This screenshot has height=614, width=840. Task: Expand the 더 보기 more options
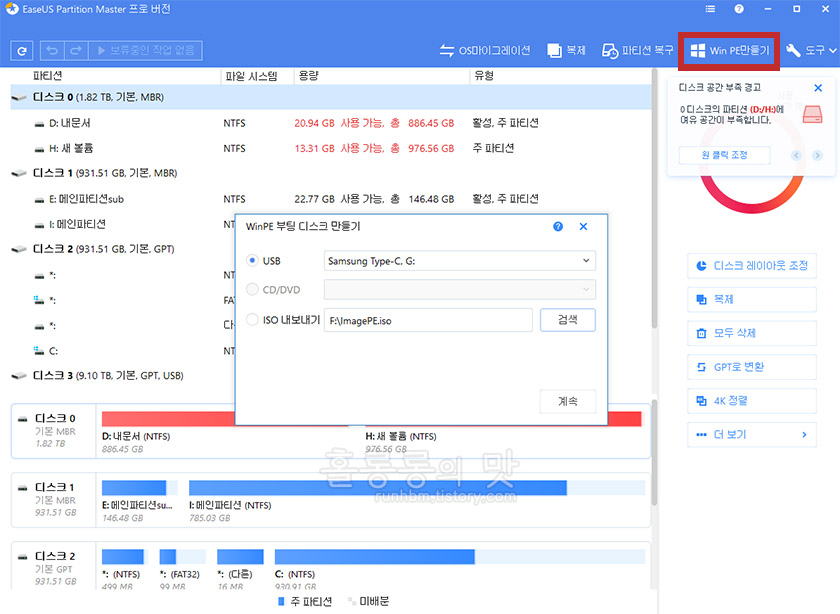point(752,435)
